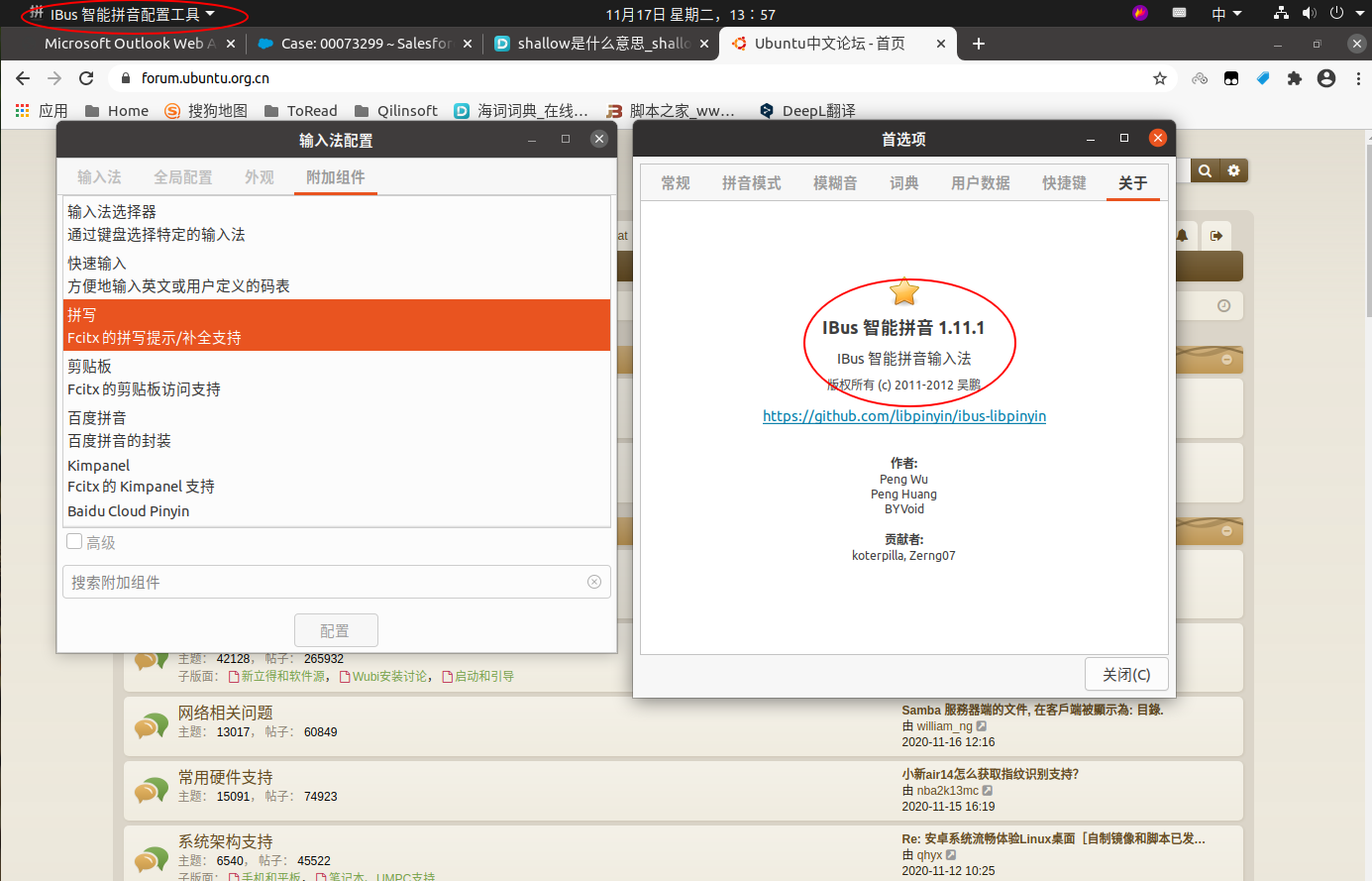Go forward in Chrome browser
Viewport: 1372px width, 881px height.
pos(54,78)
